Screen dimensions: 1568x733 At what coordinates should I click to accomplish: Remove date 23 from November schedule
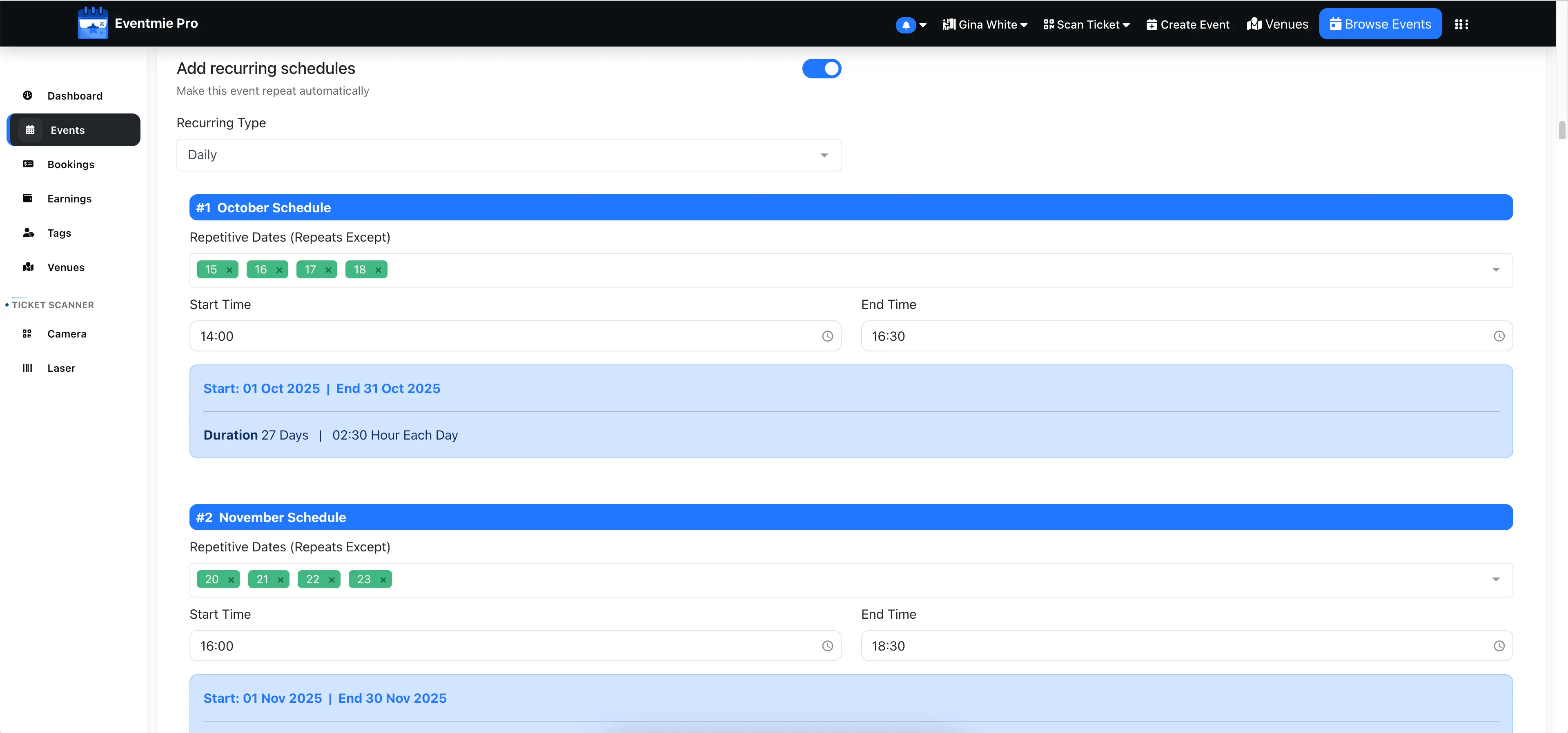(383, 580)
